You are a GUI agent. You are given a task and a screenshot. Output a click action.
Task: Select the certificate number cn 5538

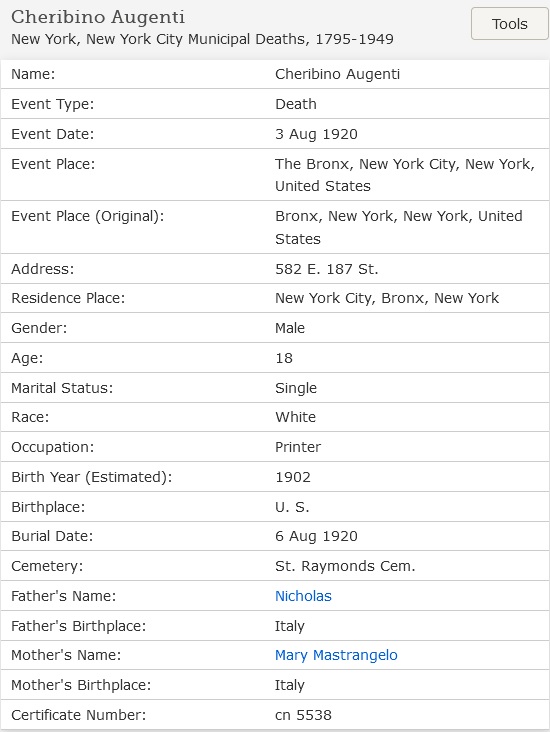coord(303,715)
